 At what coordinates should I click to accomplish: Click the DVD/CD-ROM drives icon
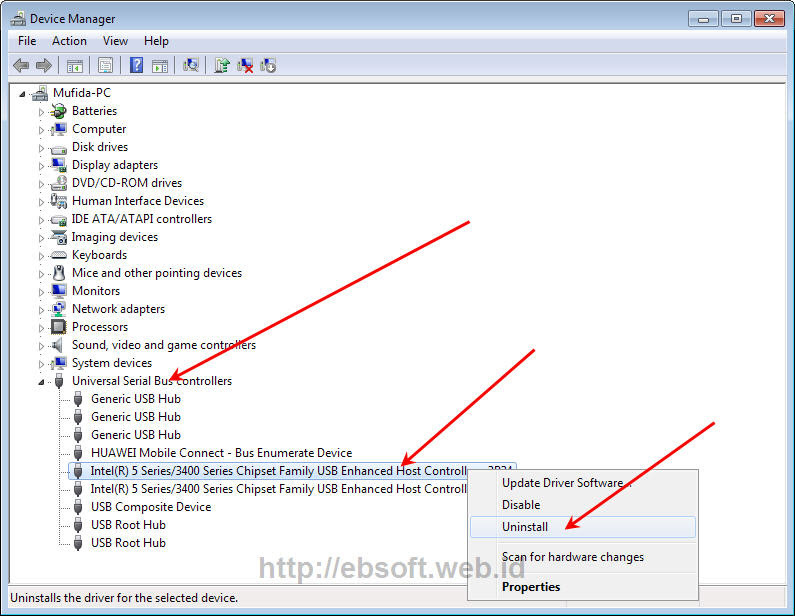pyautogui.click(x=59, y=183)
